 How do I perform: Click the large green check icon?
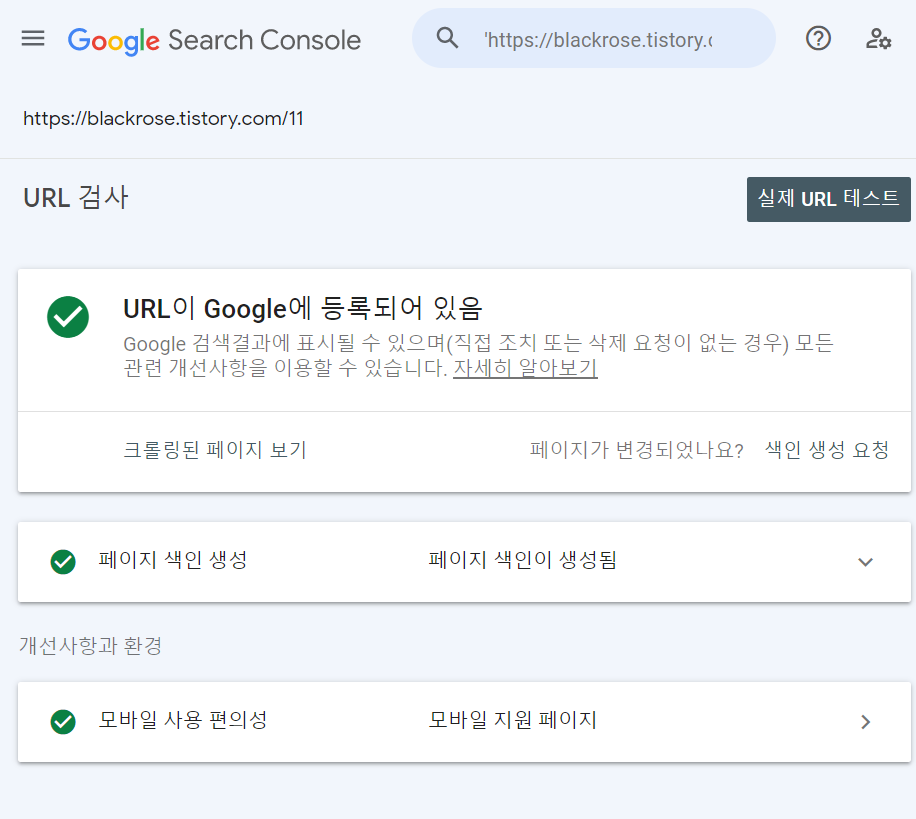(x=68, y=317)
